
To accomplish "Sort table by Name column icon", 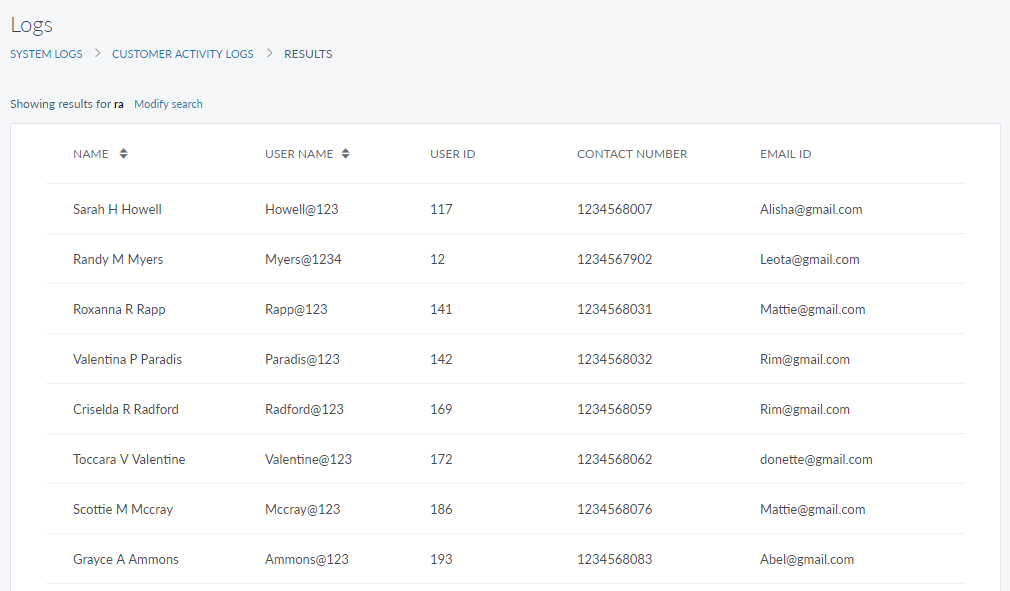I will coord(123,154).
